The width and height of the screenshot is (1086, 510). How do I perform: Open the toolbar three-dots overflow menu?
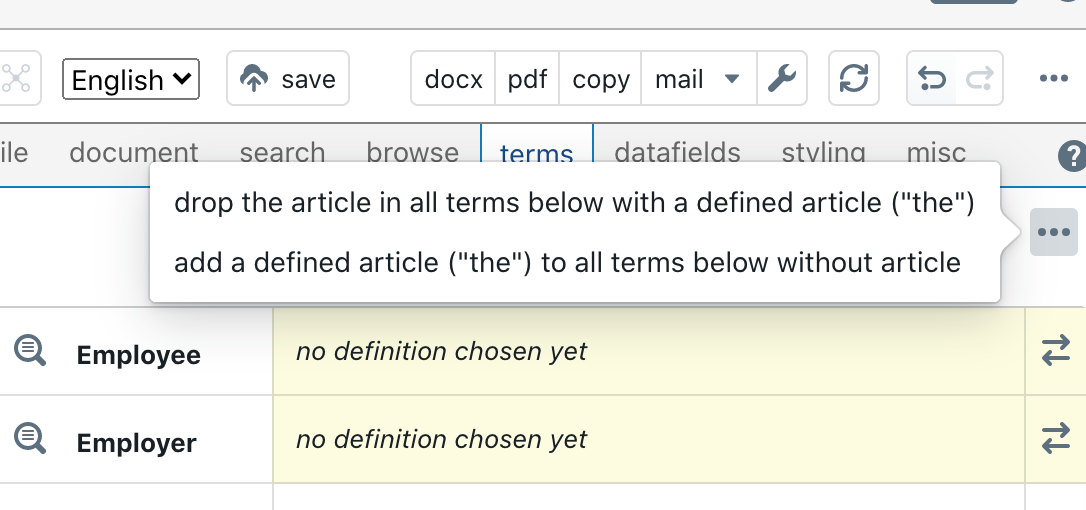pos(1053,78)
